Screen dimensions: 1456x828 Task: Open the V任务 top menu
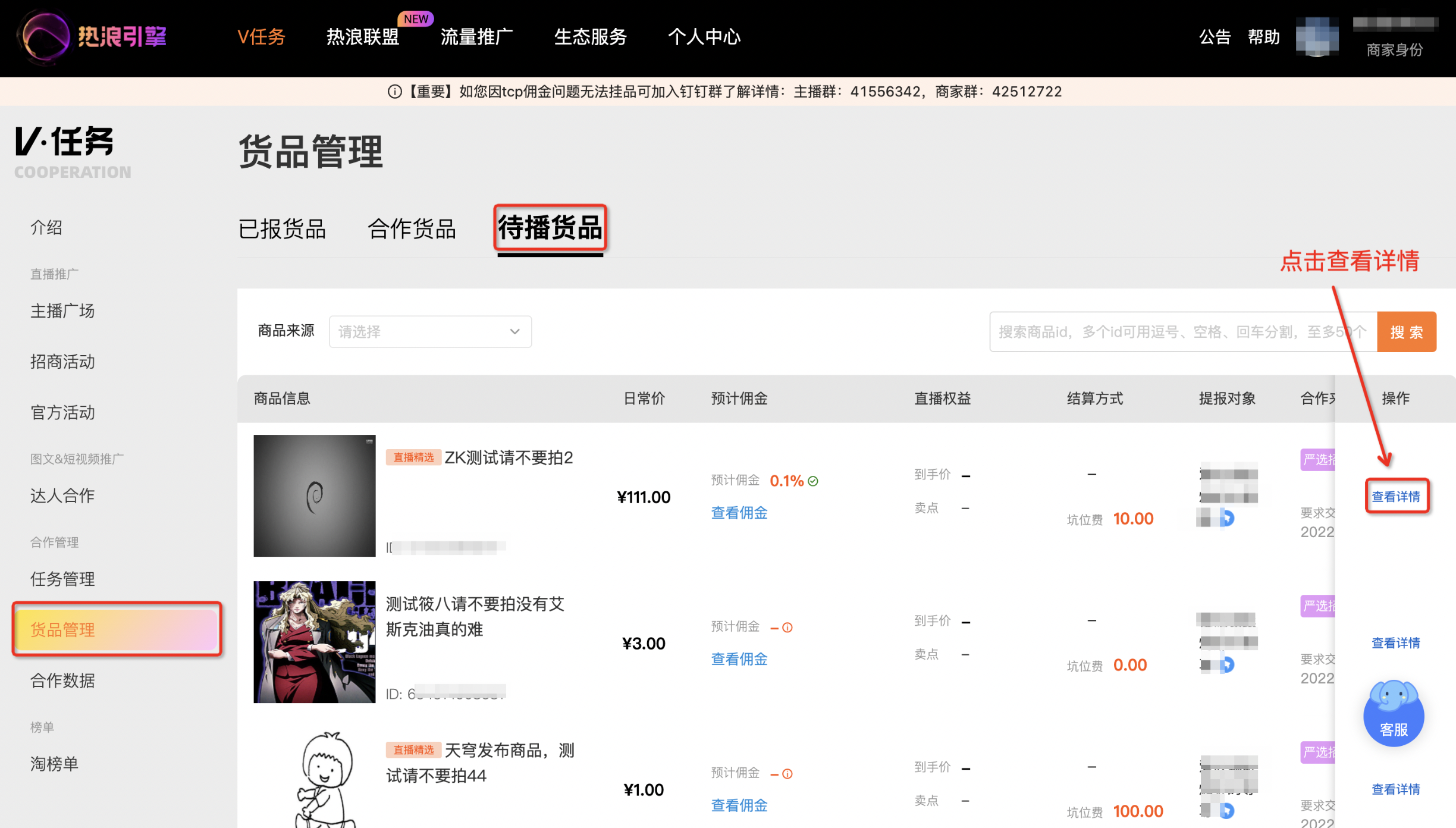pyautogui.click(x=261, y=37)
